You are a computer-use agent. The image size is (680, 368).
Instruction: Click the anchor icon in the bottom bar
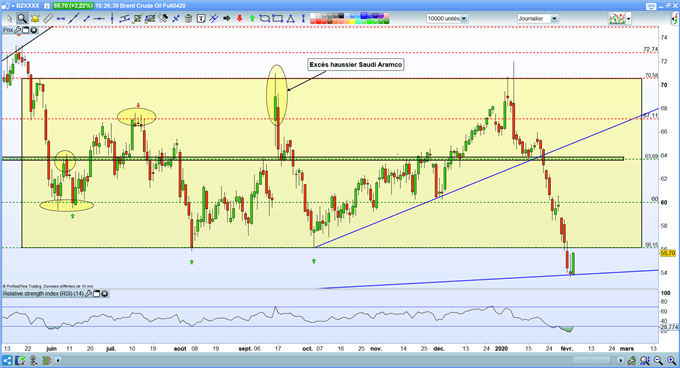33,360
